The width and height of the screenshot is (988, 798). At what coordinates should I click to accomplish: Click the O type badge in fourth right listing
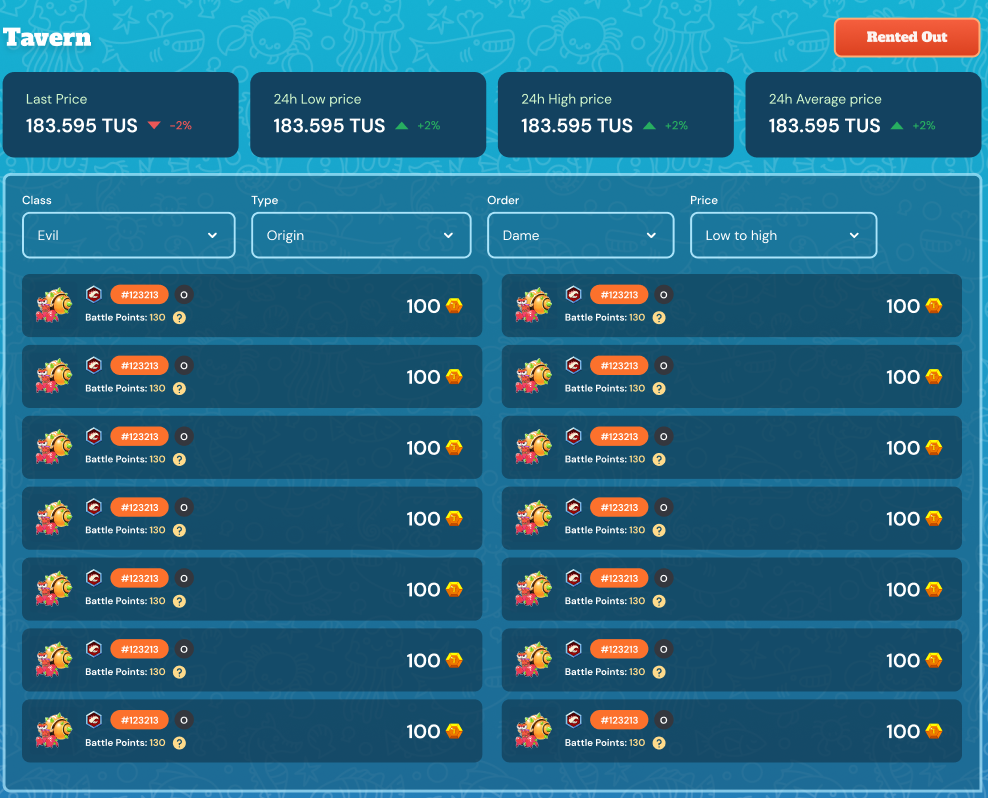pos(663,507)
